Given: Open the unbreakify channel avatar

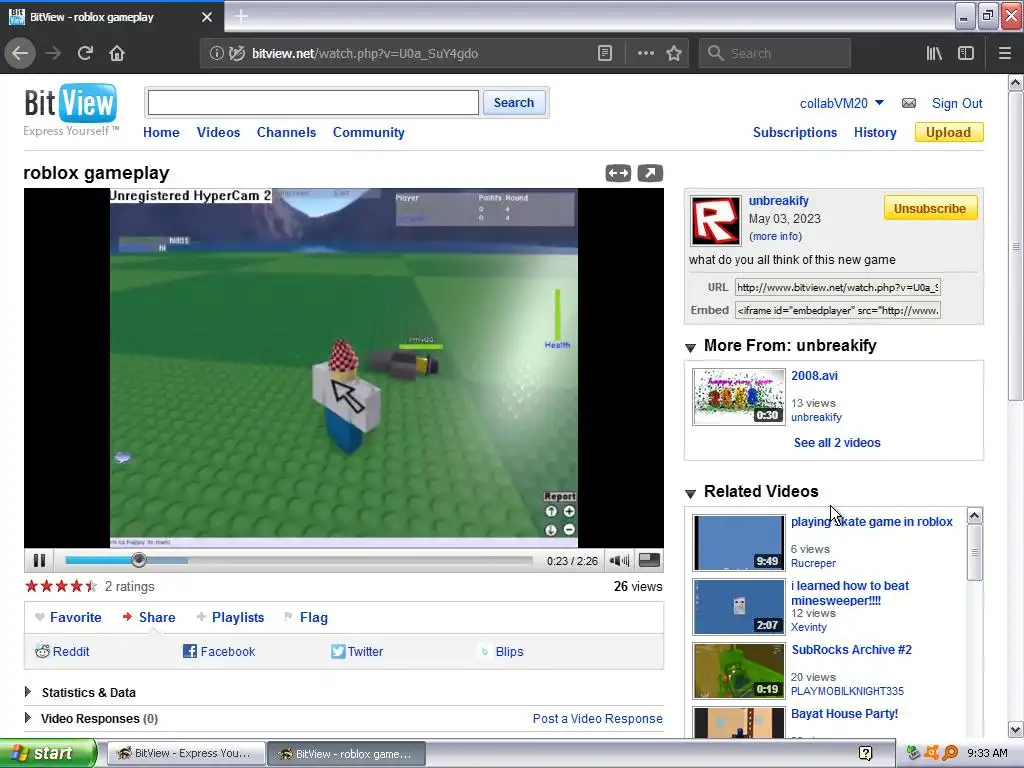Looking at the screenshot, I should pyautogui.click(x=716, y=219).
